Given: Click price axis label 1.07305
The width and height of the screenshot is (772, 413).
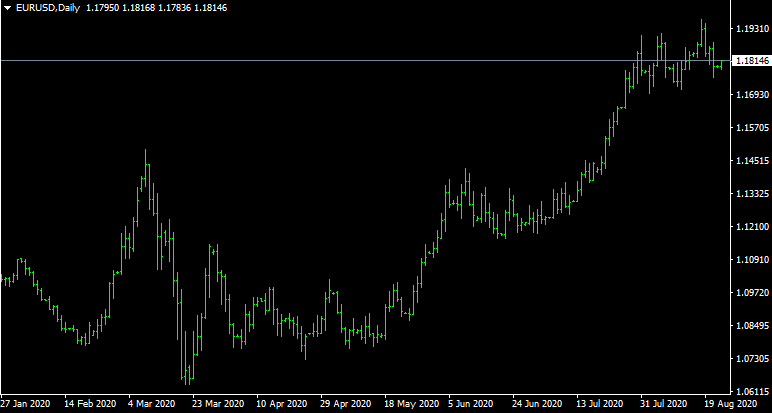Looking at the screenshot, I should 751,358.
